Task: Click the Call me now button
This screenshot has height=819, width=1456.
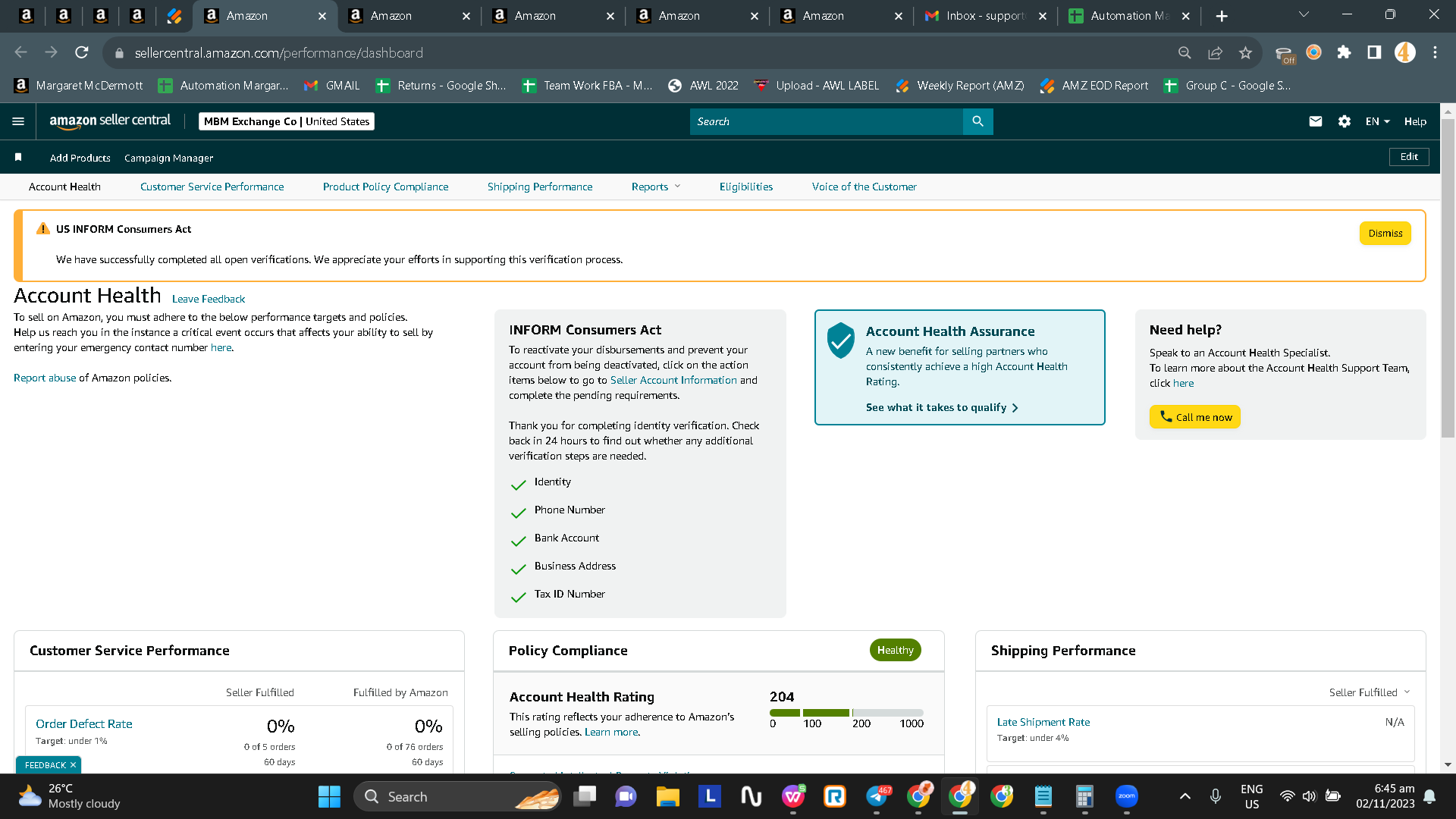Action: click(1194, 417)
